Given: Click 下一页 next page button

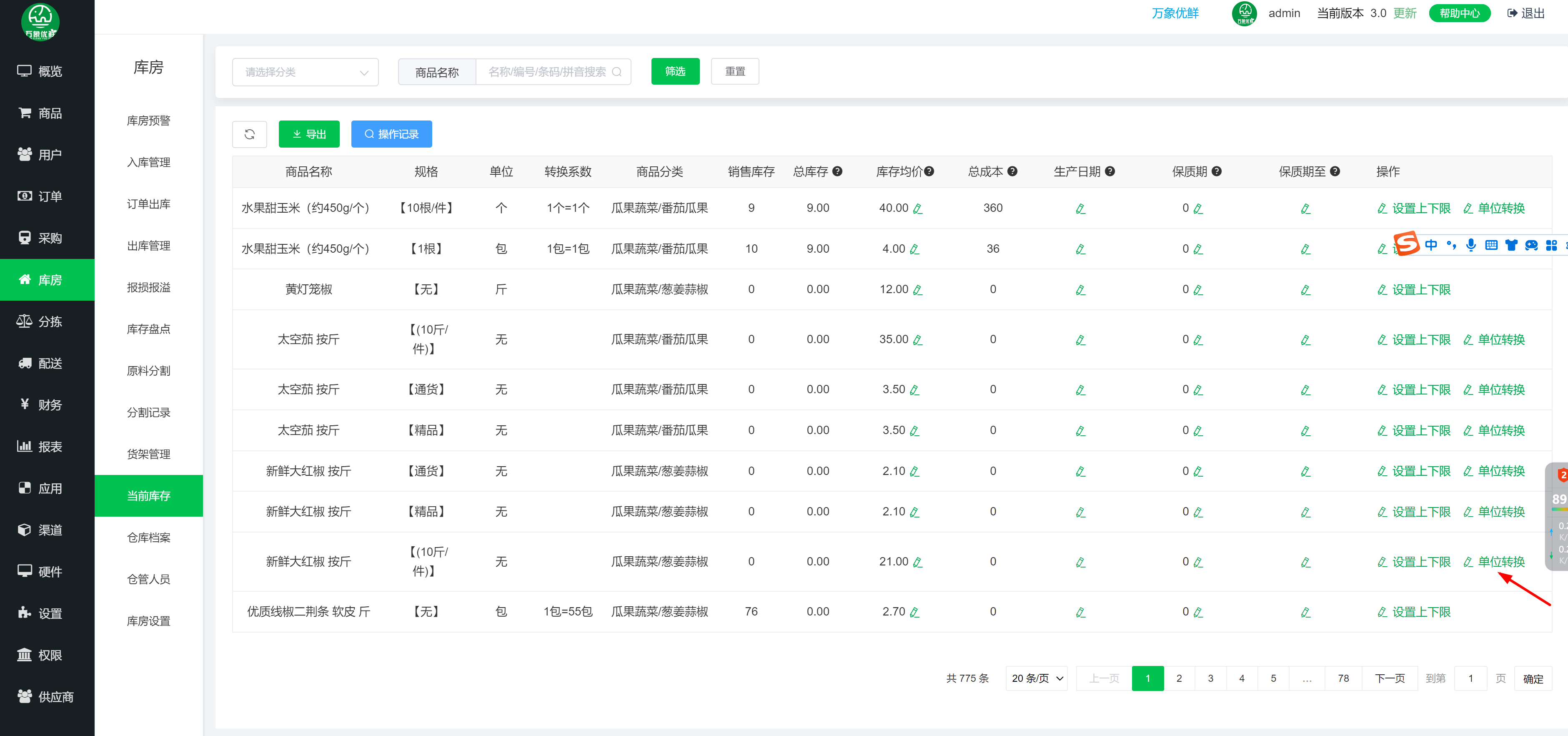Looking at the screenshot, I should click(x=1390, y=678).
